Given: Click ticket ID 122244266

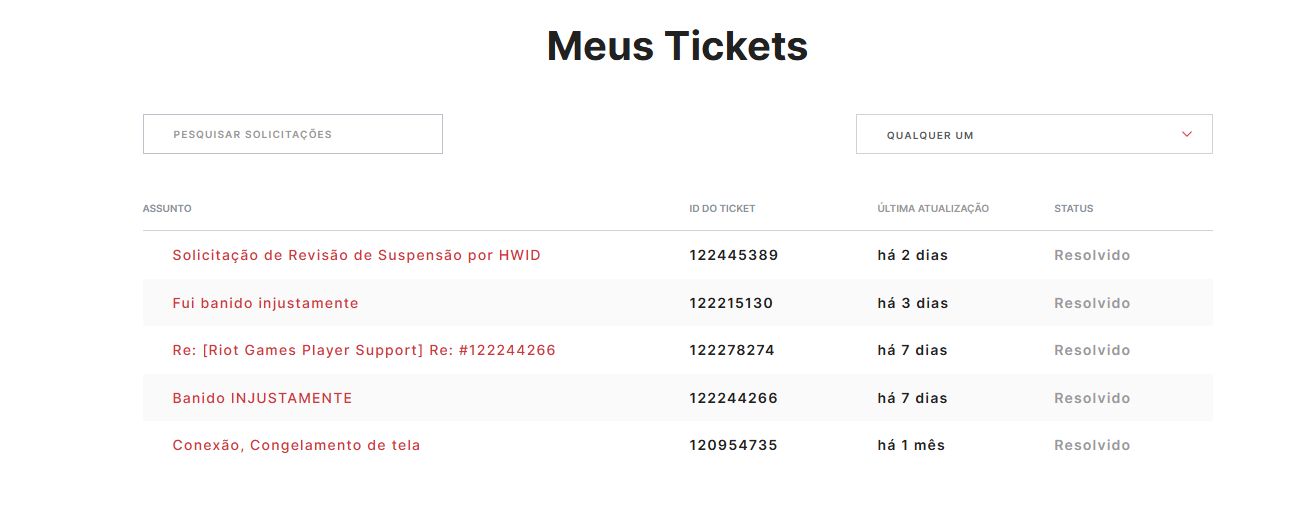Looking at the screenshot, I should point(733,398).
